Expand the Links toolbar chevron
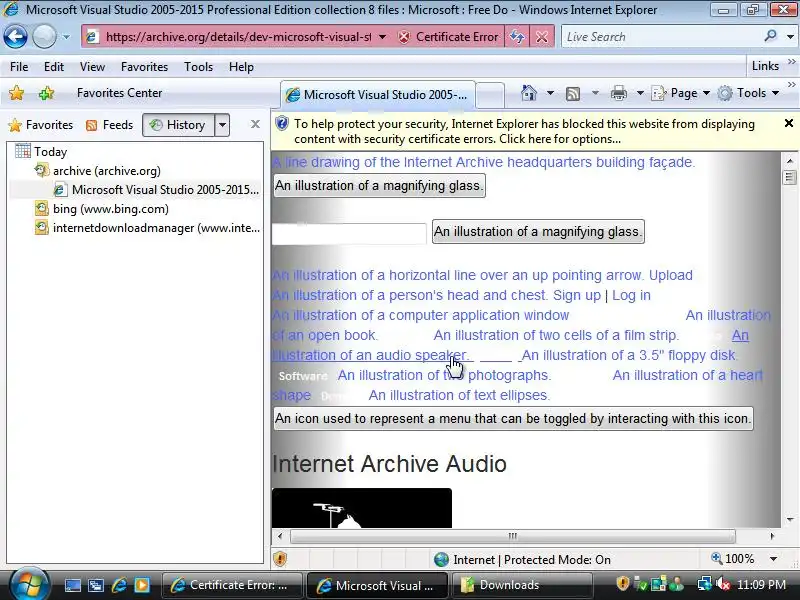 pos(791,62)
